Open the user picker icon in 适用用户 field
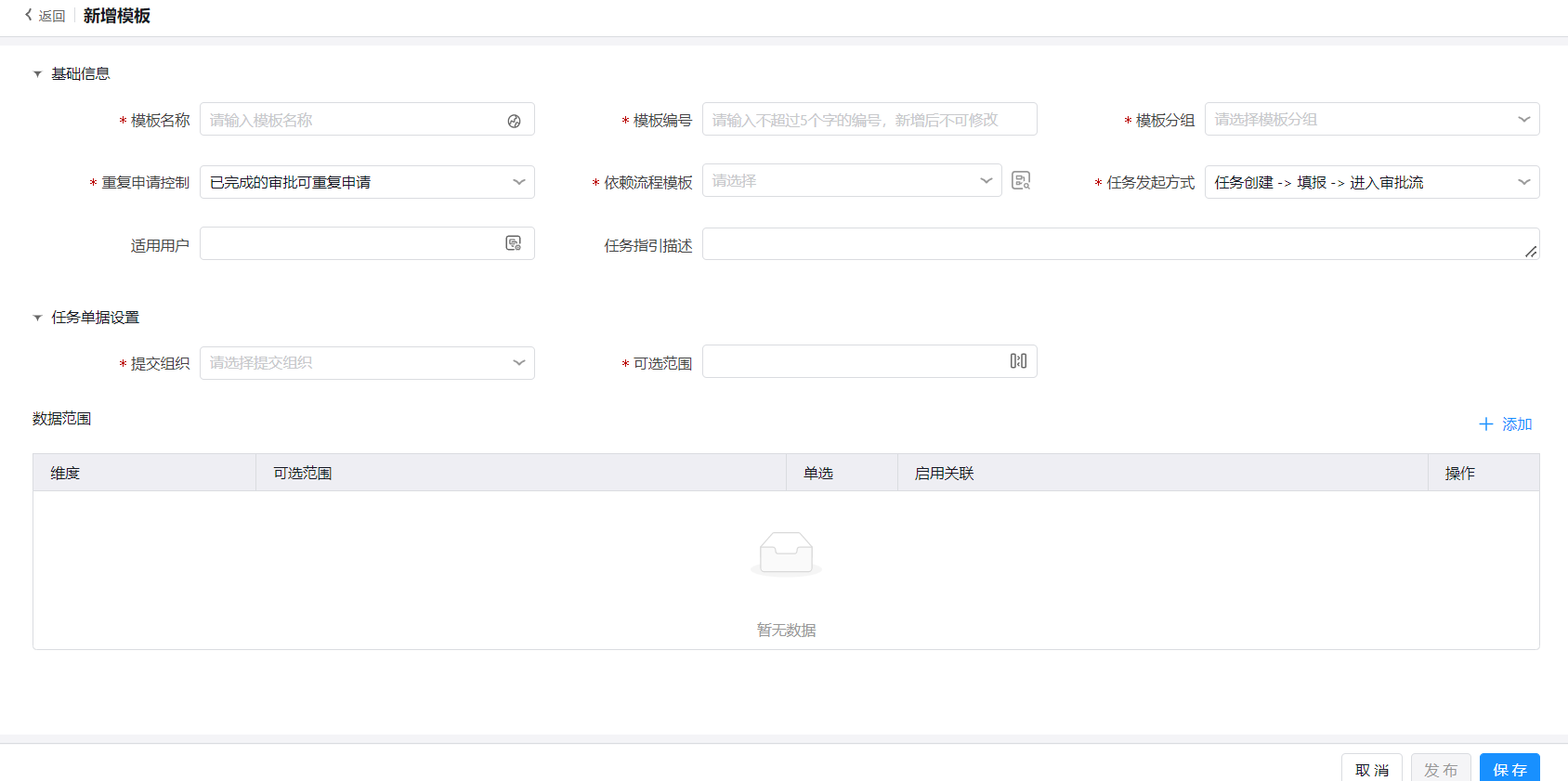The height and width of the screenshot is (781, 1568). [x=513, y=243]
